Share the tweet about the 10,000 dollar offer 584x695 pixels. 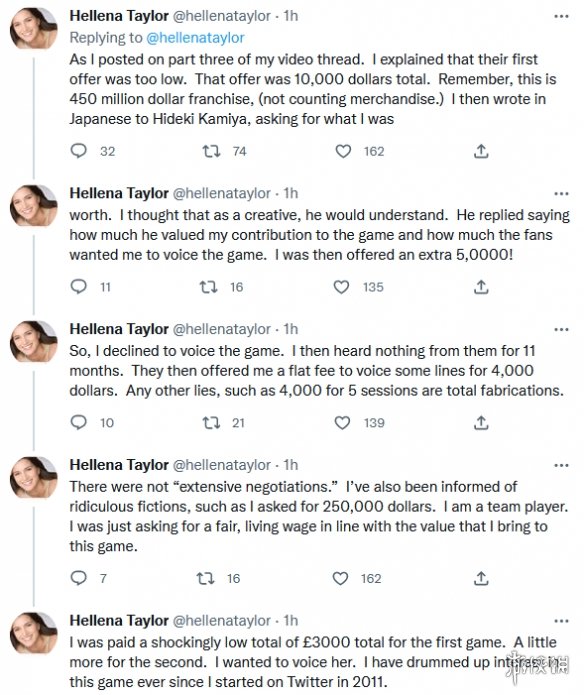(x=481, y=152)
